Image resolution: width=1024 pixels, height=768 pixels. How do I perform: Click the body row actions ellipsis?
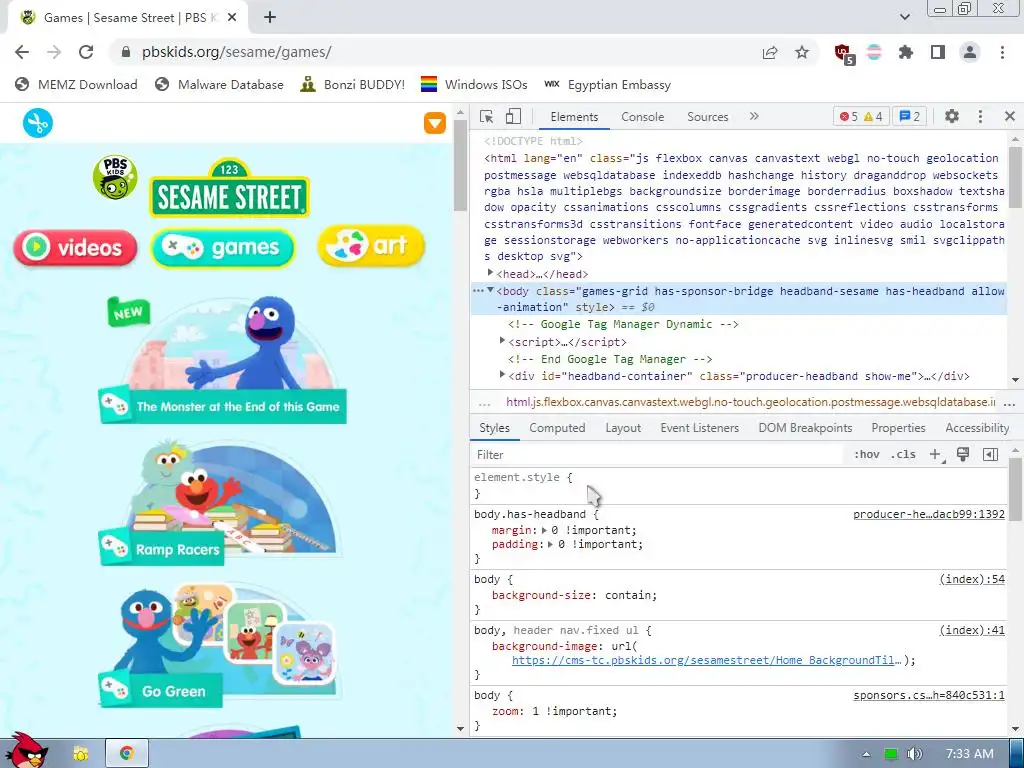tap(478, 291)
